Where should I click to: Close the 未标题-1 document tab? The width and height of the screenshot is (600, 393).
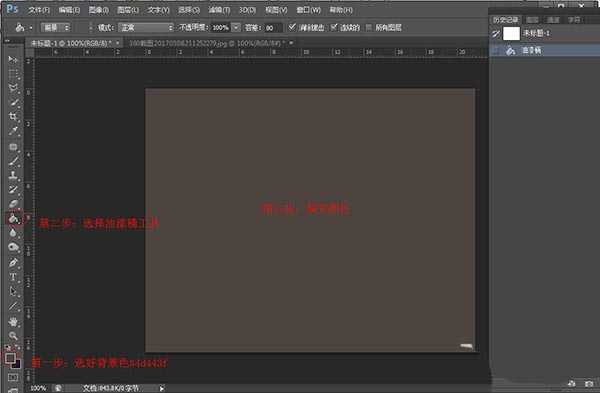pos(117,43)
